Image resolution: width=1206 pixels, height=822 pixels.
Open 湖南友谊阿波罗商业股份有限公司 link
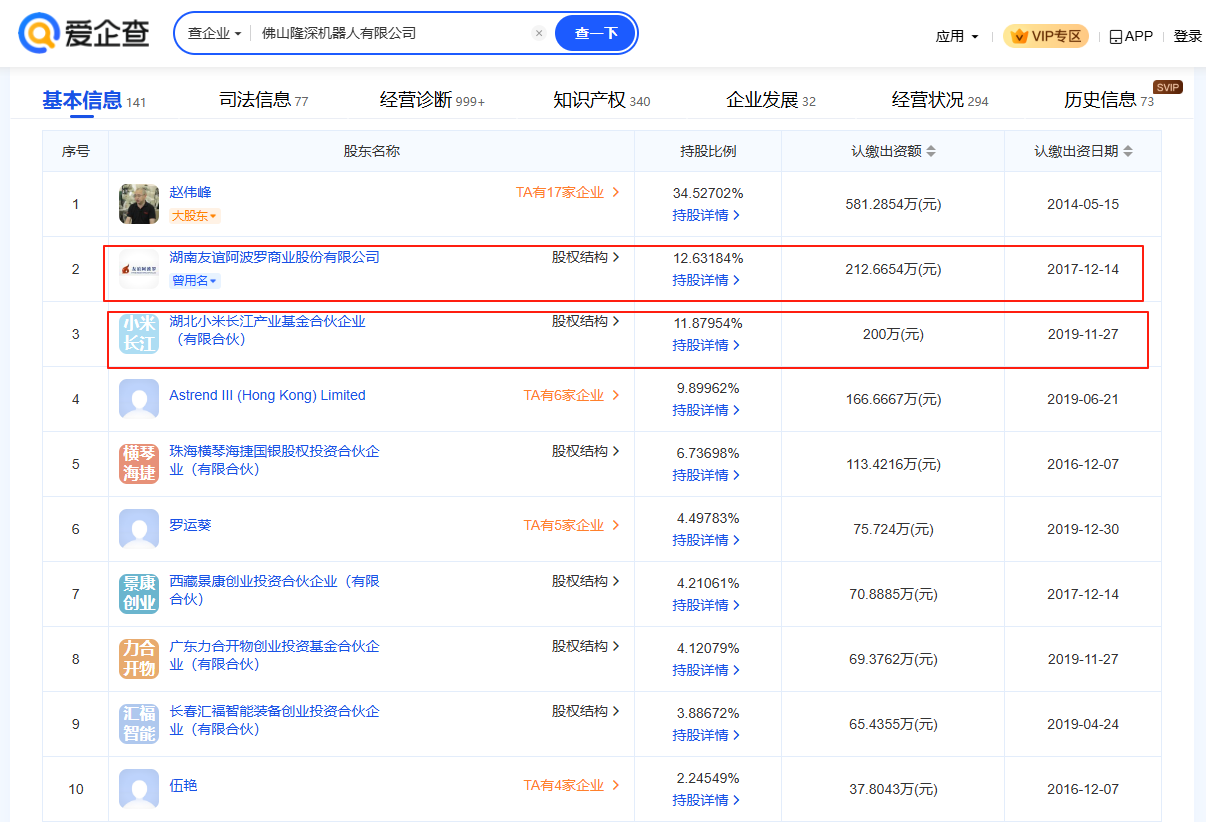coord(274,257)
